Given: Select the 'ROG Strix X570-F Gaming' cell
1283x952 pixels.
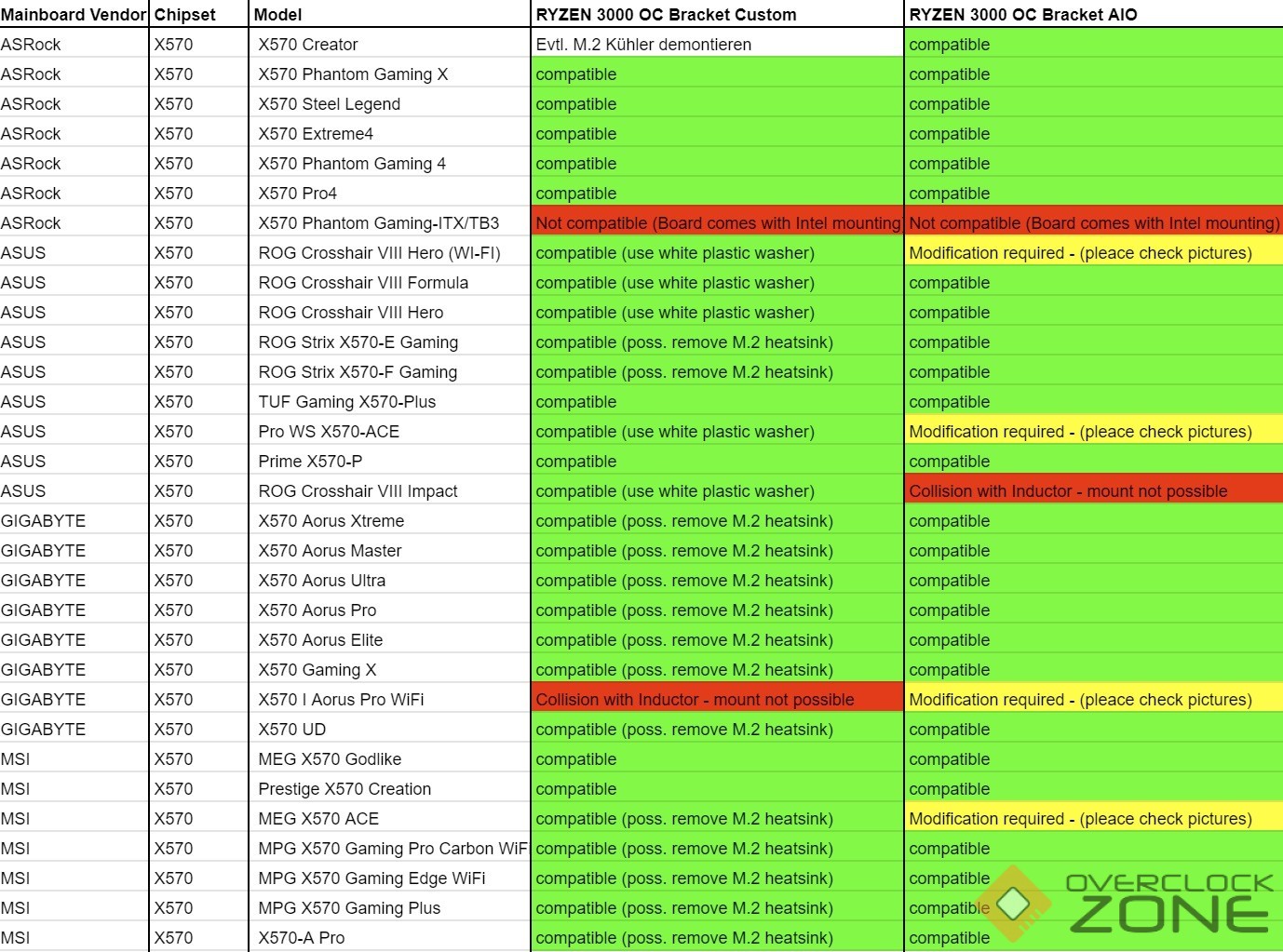Looking at the screenshot, I should click(x=389, y=371).
